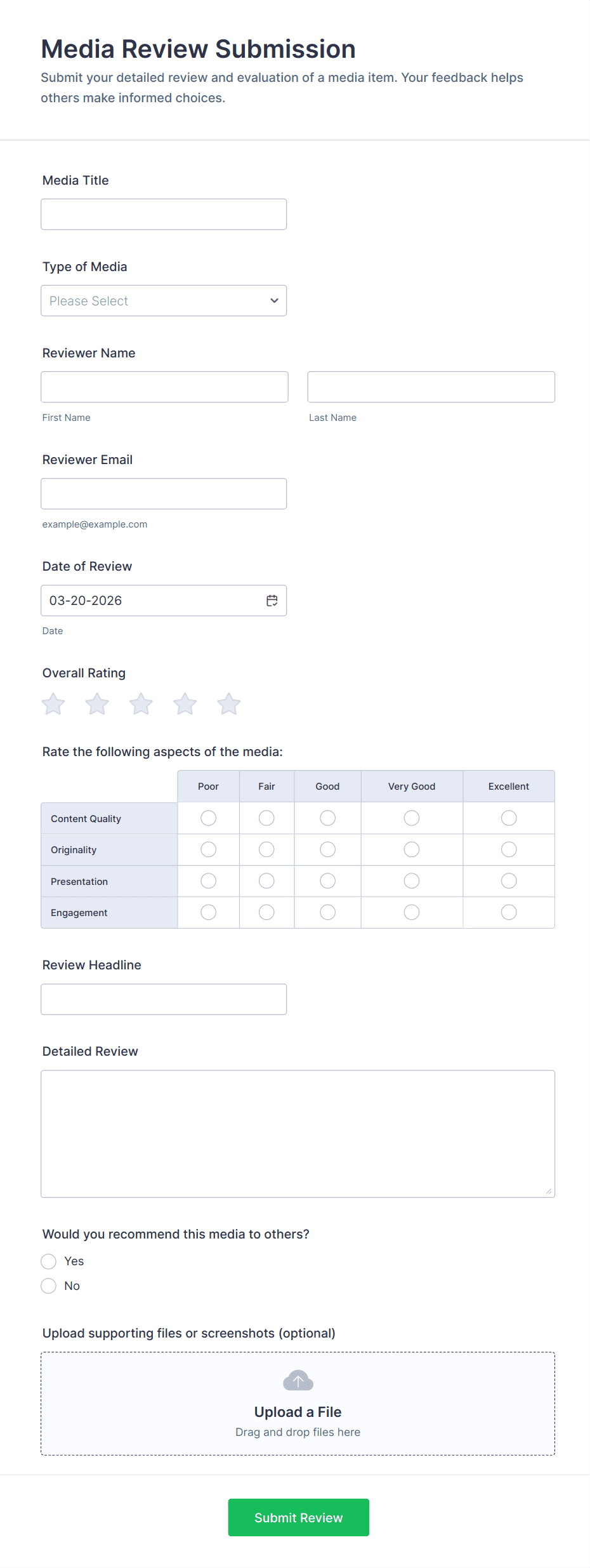Select the fifth star in Overall Rating
The height and width of the screenshot is (1568, 590).
click(229, 704)
